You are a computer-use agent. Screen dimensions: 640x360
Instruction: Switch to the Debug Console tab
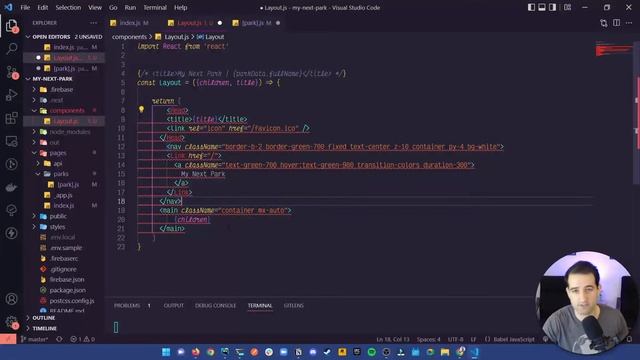[215, 305]
